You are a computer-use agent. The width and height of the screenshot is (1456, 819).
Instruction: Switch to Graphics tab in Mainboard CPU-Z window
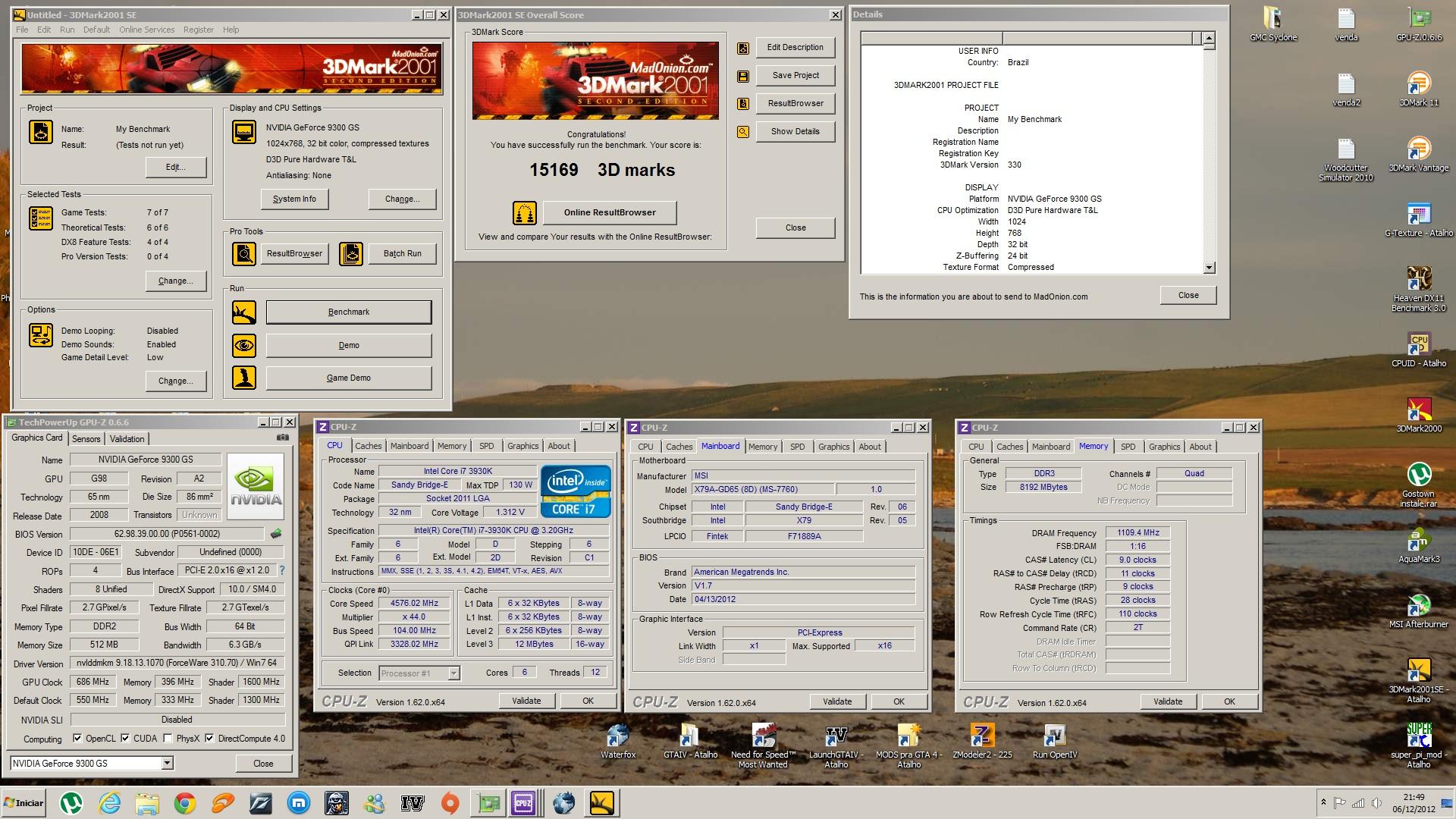coord(833,447)
